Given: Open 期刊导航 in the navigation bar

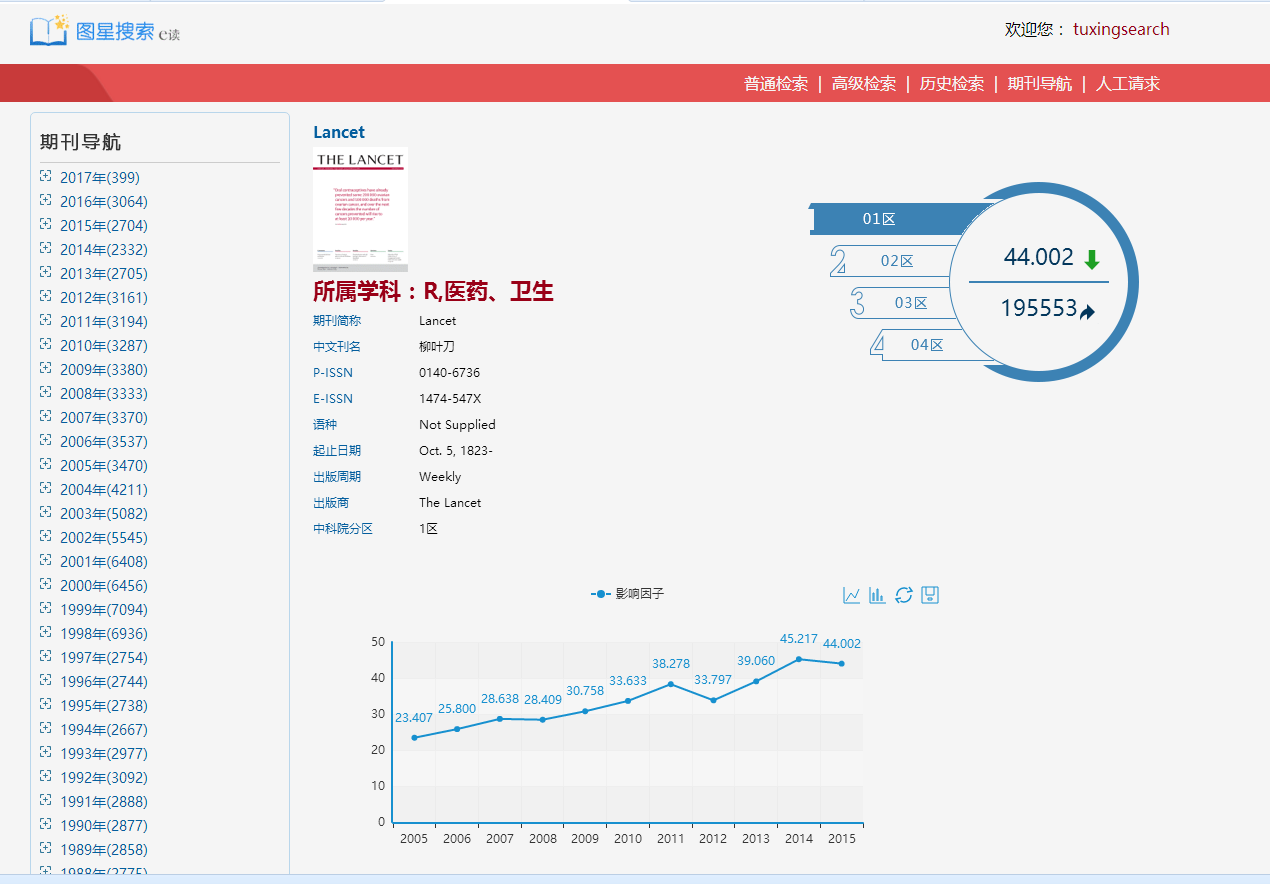Looking at the screenshot, I should (x=1040, y=84).
